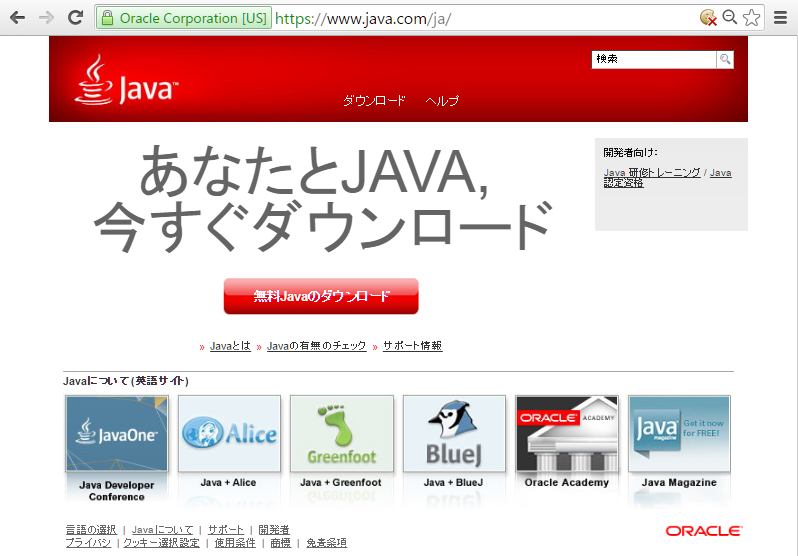Click the 開発者向け sidebar heading
Viewport: 798px width, 556px height.
(630, 152)
